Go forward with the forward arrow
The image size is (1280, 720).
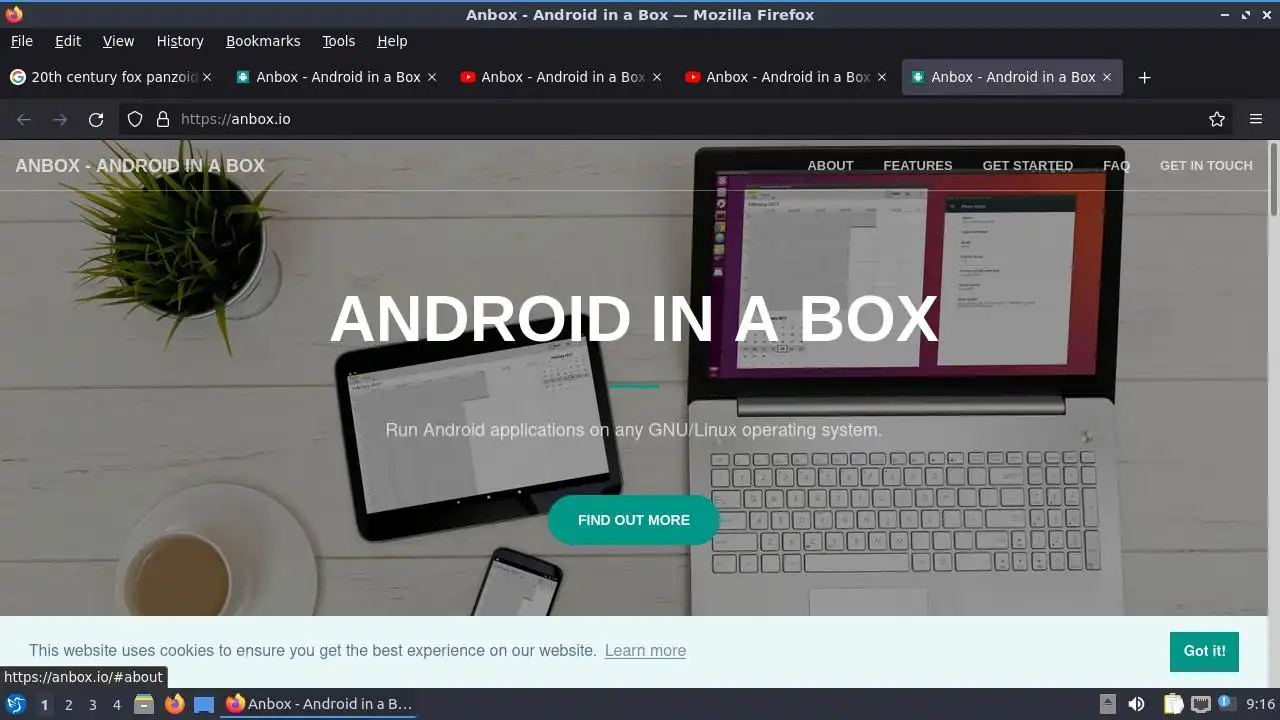60,119
